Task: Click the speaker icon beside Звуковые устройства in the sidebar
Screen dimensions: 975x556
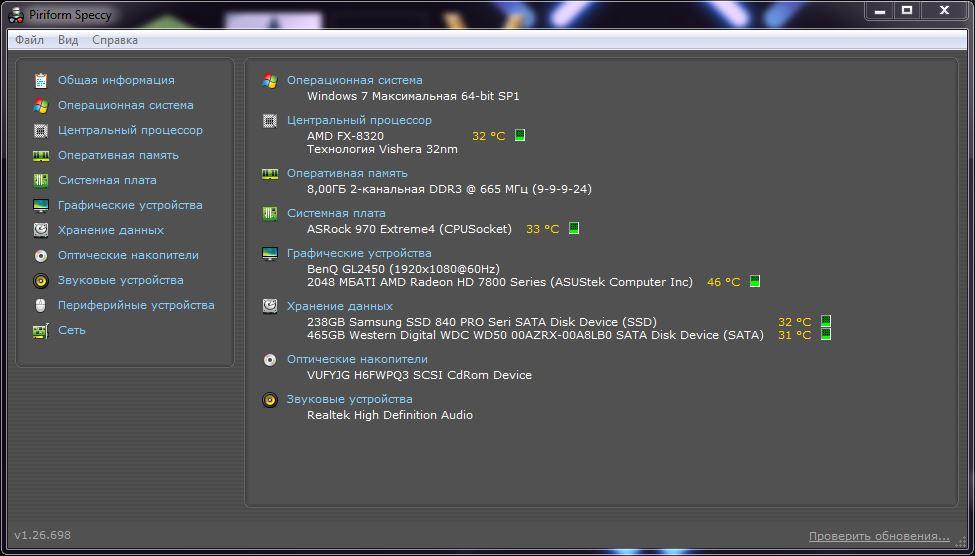Action: (41, 280)
